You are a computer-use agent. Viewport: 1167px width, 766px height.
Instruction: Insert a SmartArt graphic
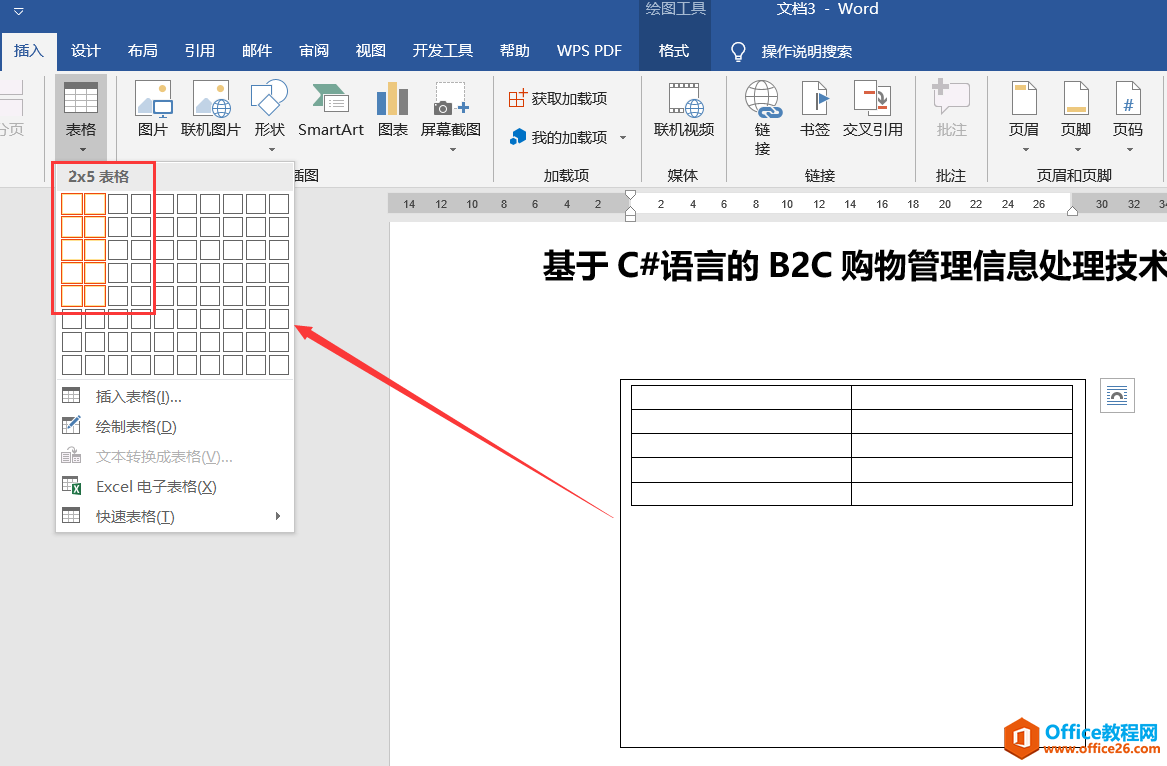click(330, 109)
